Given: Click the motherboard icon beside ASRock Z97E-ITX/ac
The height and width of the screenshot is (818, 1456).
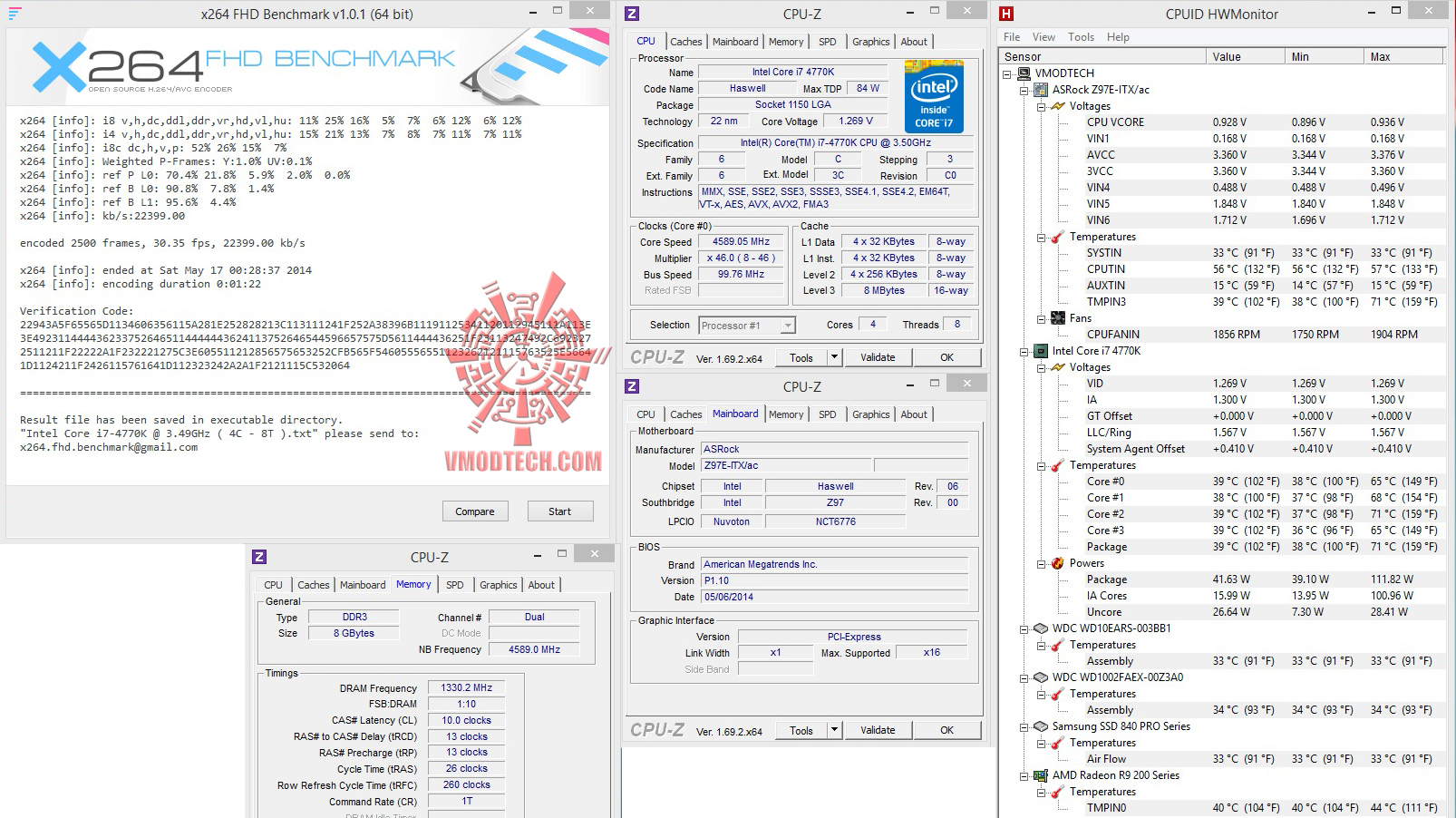Looking at the screenshot, I should pyautogui.click(x=1042, y=90).
